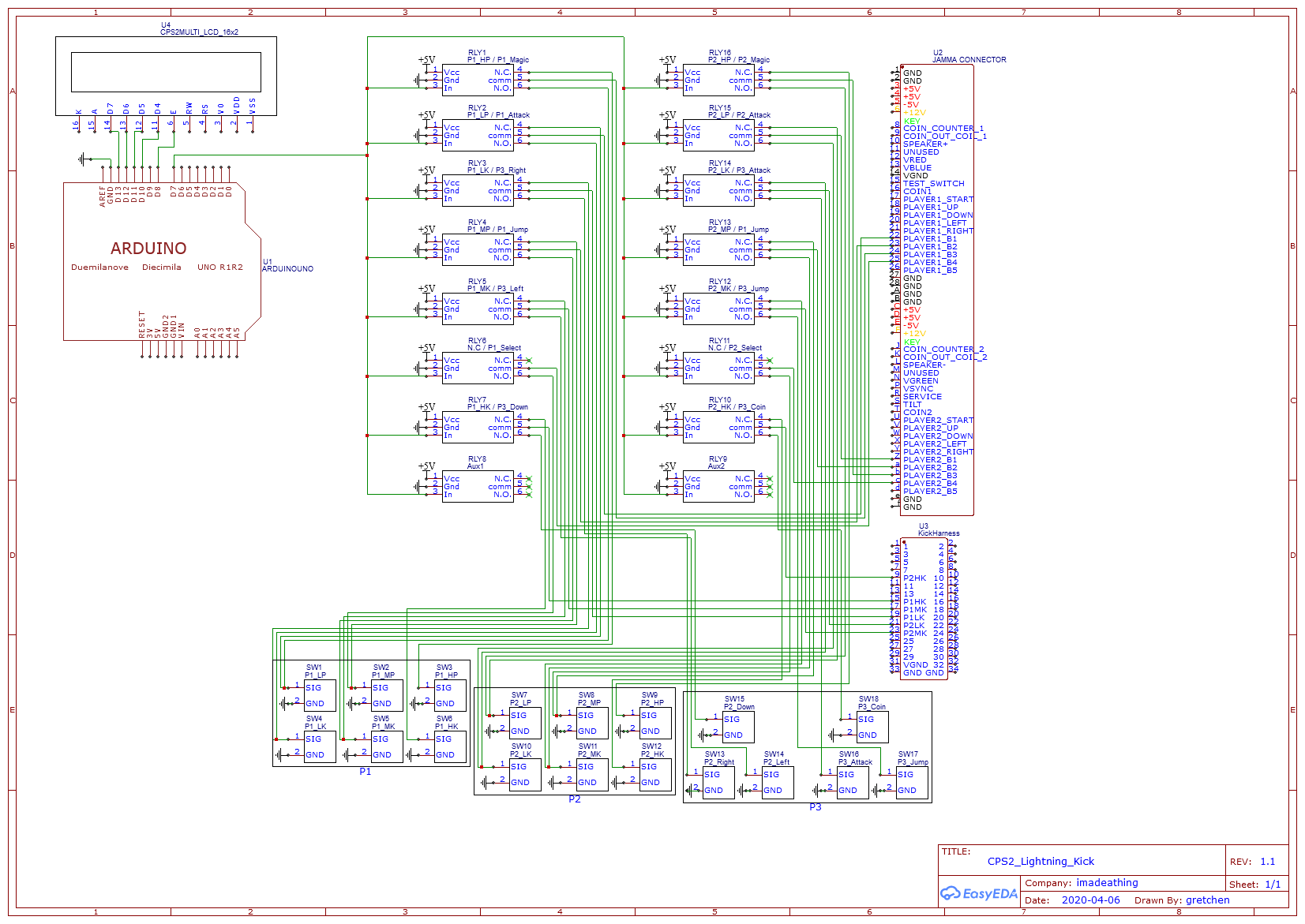Click switch SW9 P2_HP symbol
Screen dimensions: 1305x924
(655, 723)
